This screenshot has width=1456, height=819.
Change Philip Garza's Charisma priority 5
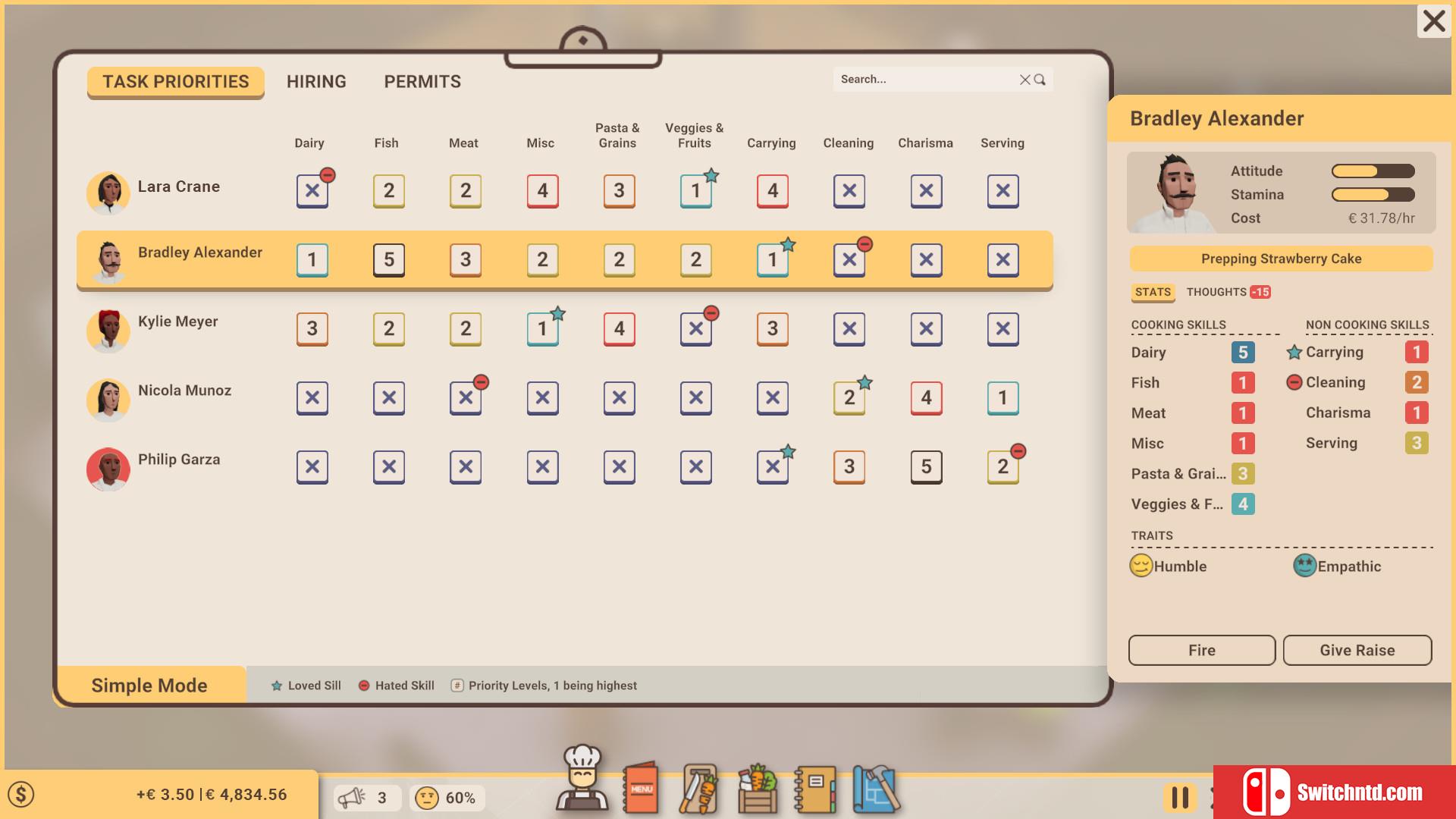(x=927, y=467)
